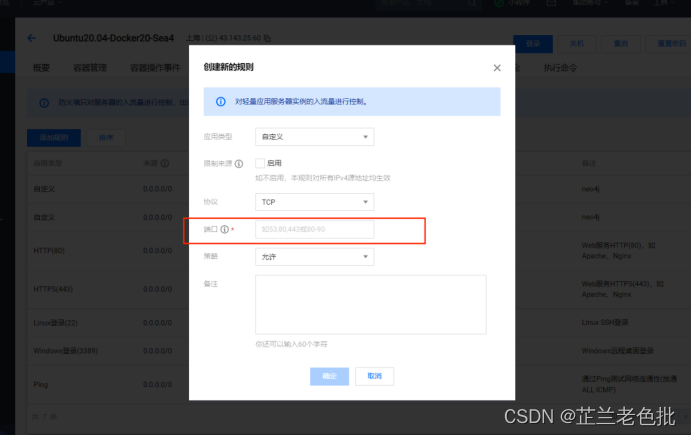
Task: Switch to the 容器管理 tab
Action: point(90,68)
